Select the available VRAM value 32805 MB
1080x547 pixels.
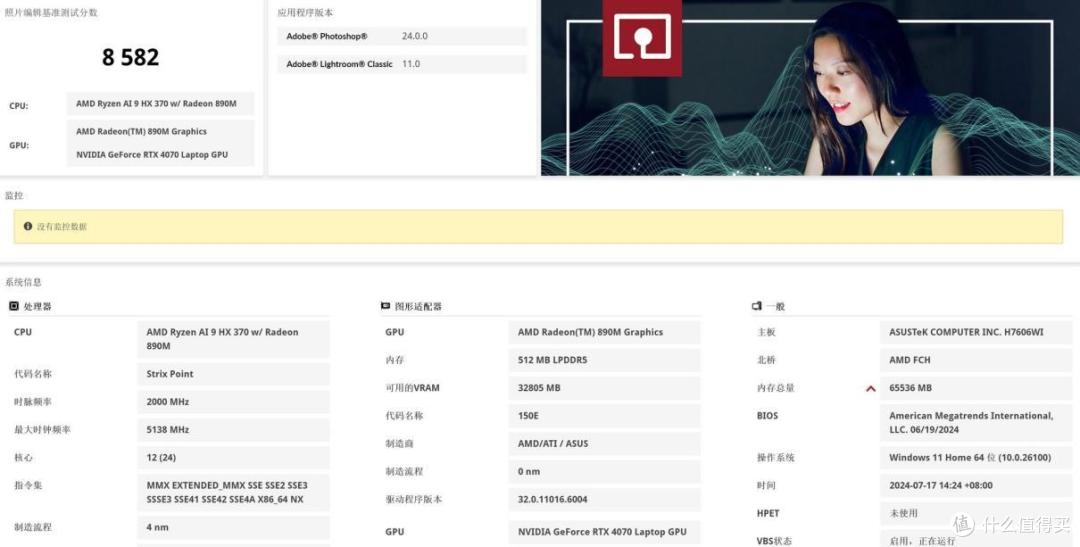(539, 388)
